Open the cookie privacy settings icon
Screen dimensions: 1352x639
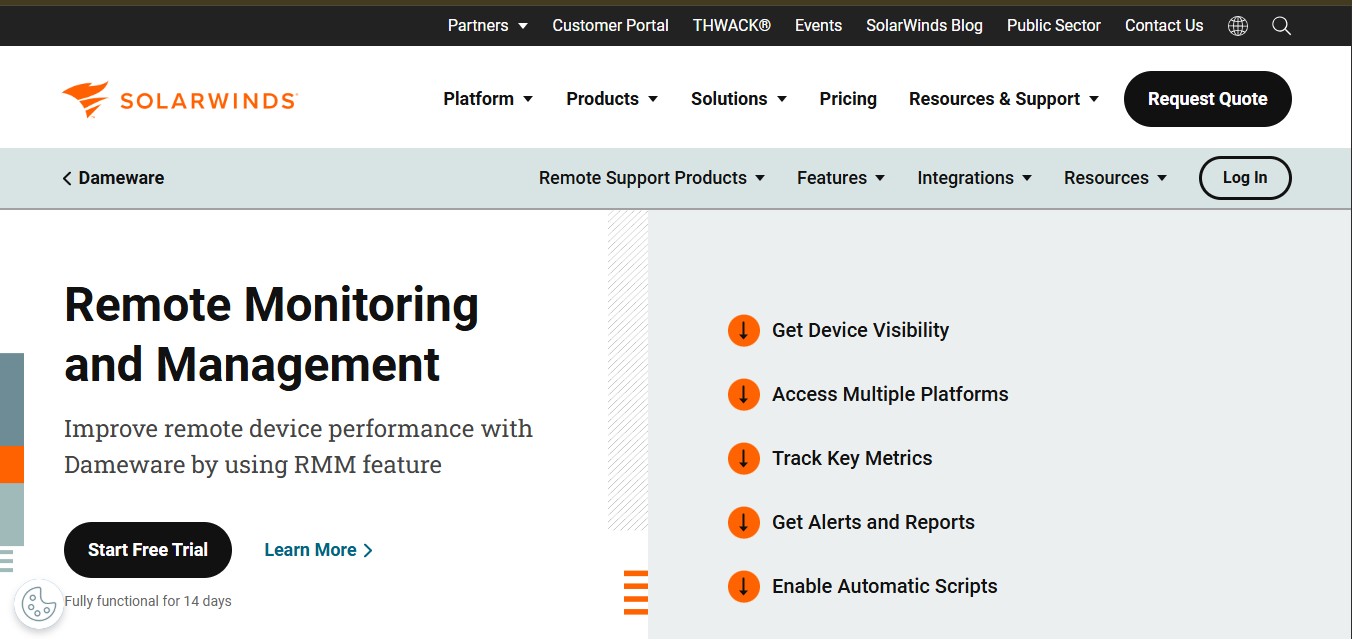(x=39, y=604)
